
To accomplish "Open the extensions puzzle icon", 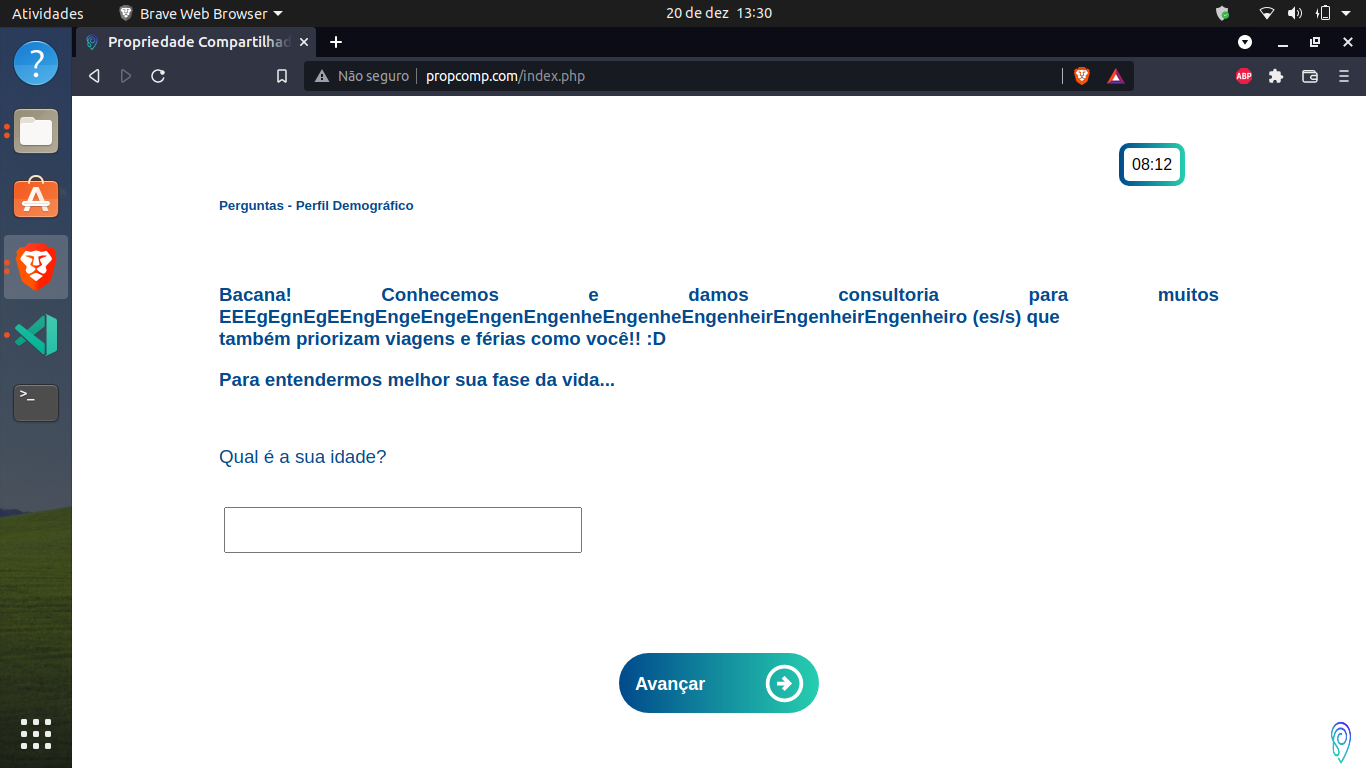I will tap(1276, 76).
